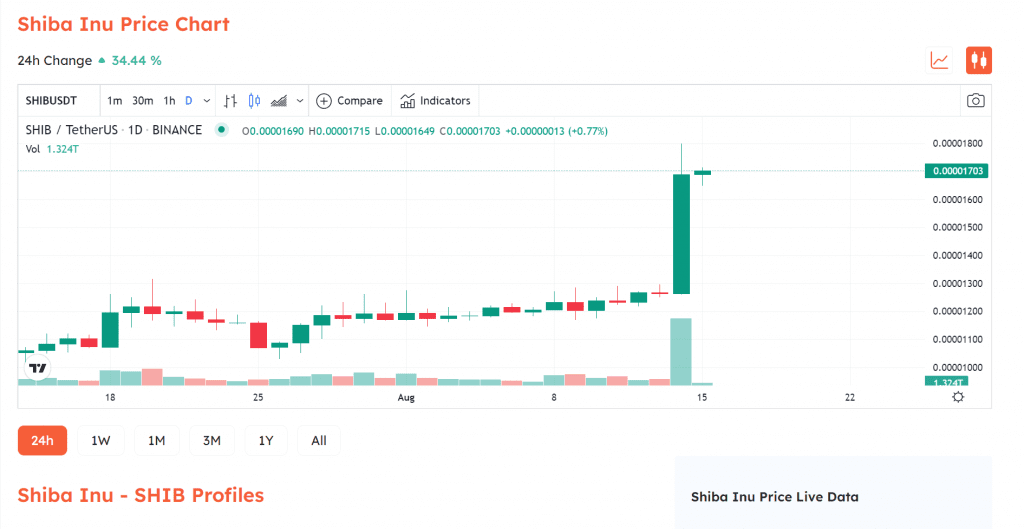Click Shiba Inu Price Live Data heading
The width and height of the screenshot is (1024, 529).
775,496
